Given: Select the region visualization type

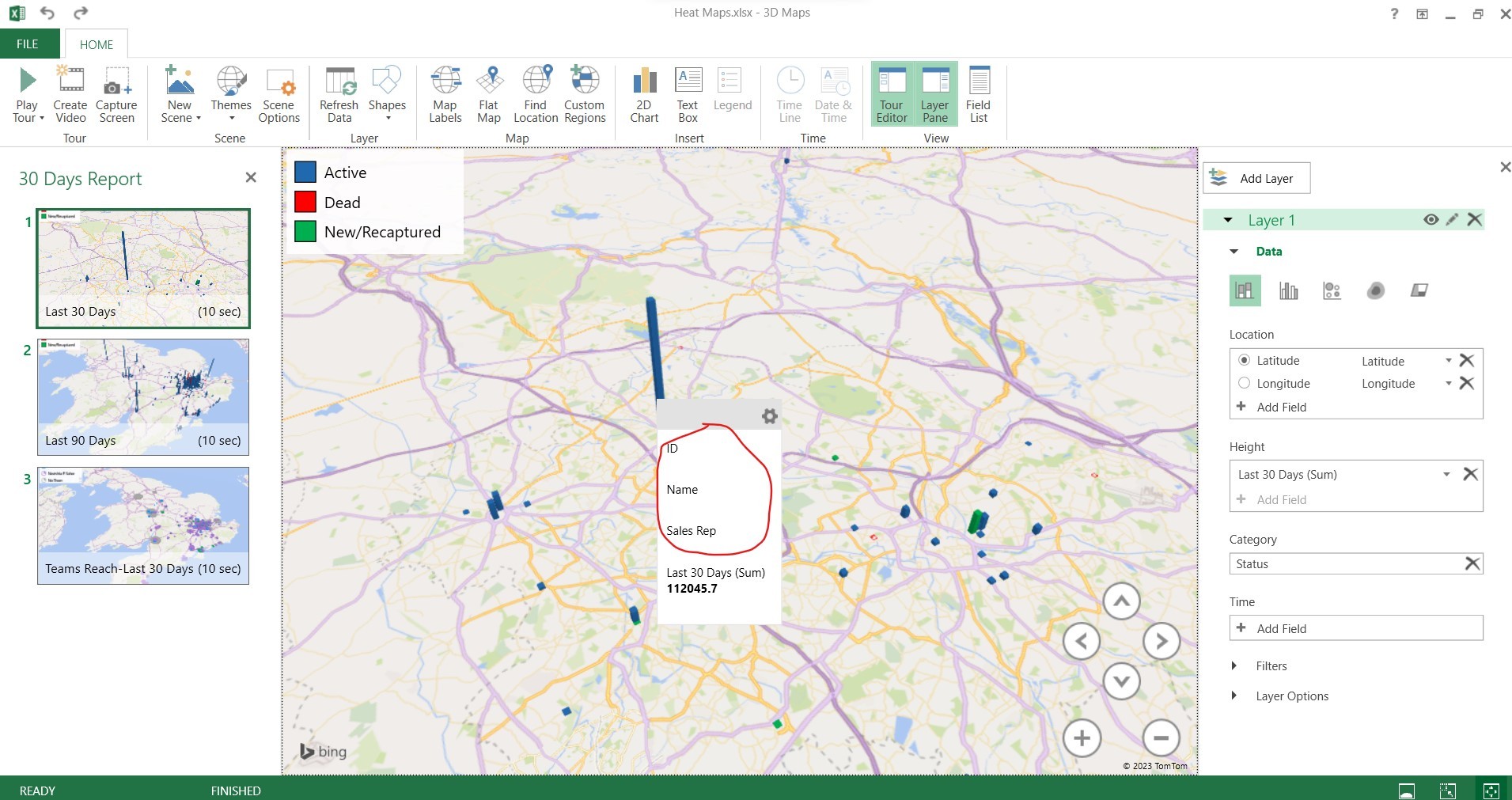Looking at the screenshot, I should (1419, 290).
